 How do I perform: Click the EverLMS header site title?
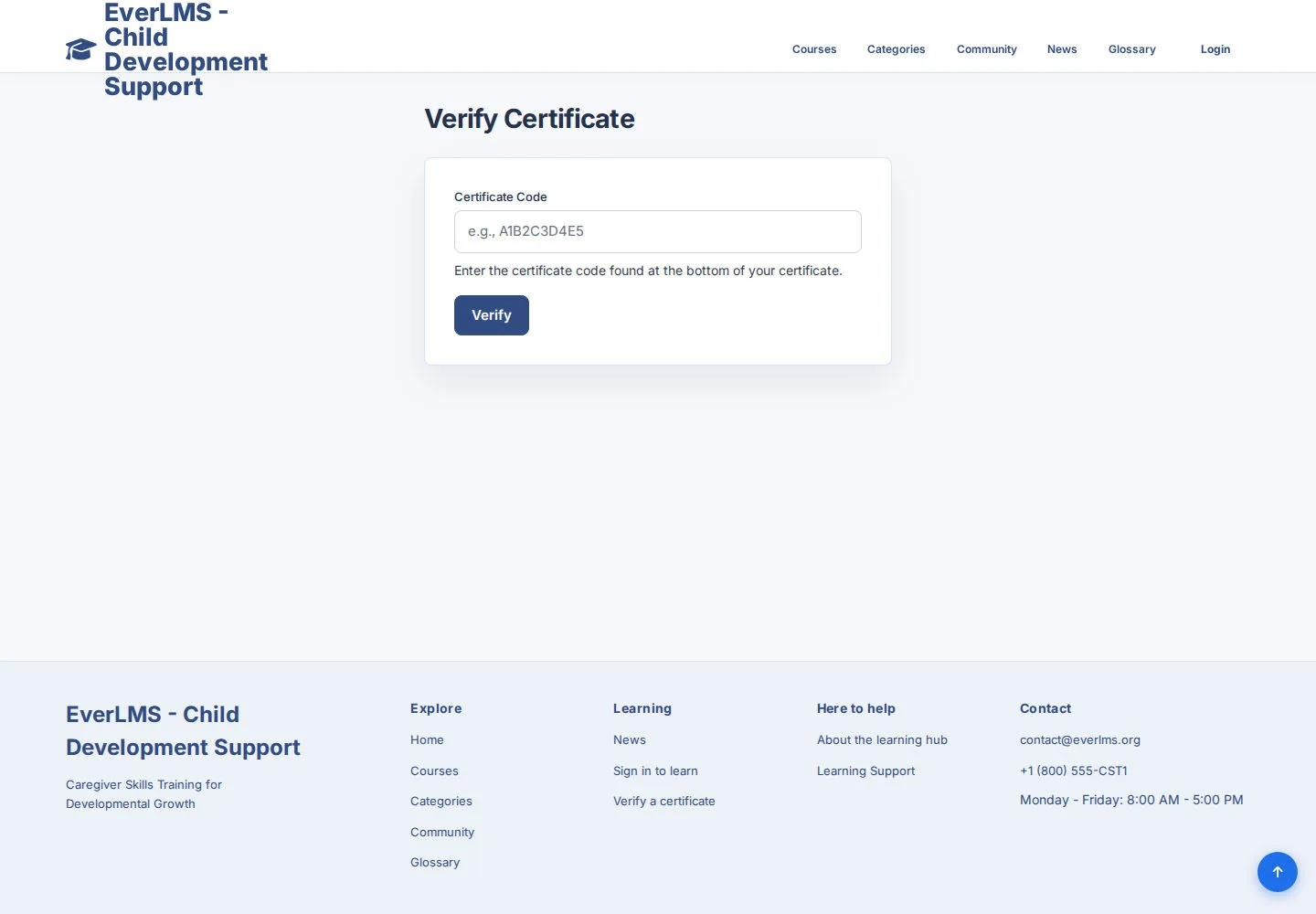pos(186,49)
